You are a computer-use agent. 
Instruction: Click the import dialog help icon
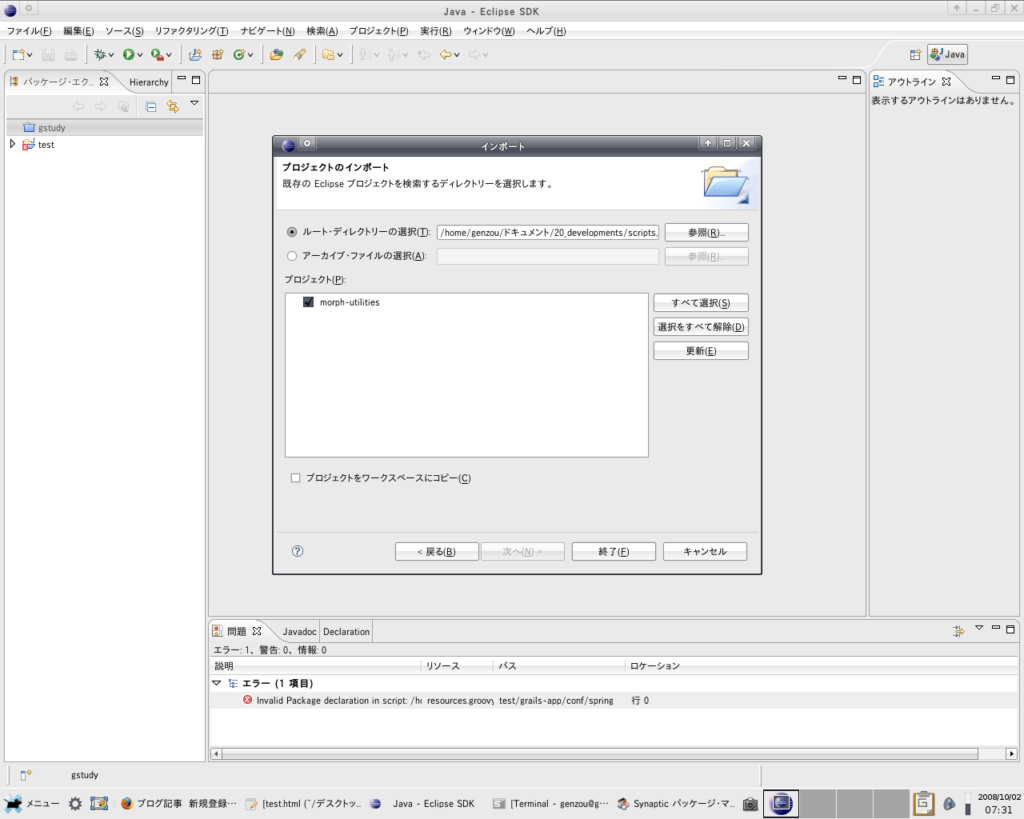[x=297, y=551]
